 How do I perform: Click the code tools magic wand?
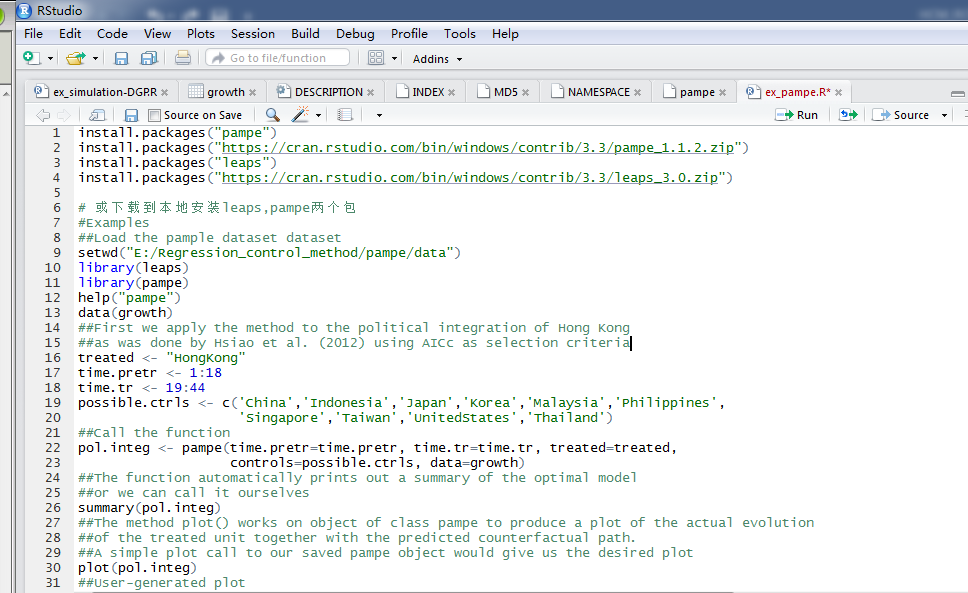(301, 115)
